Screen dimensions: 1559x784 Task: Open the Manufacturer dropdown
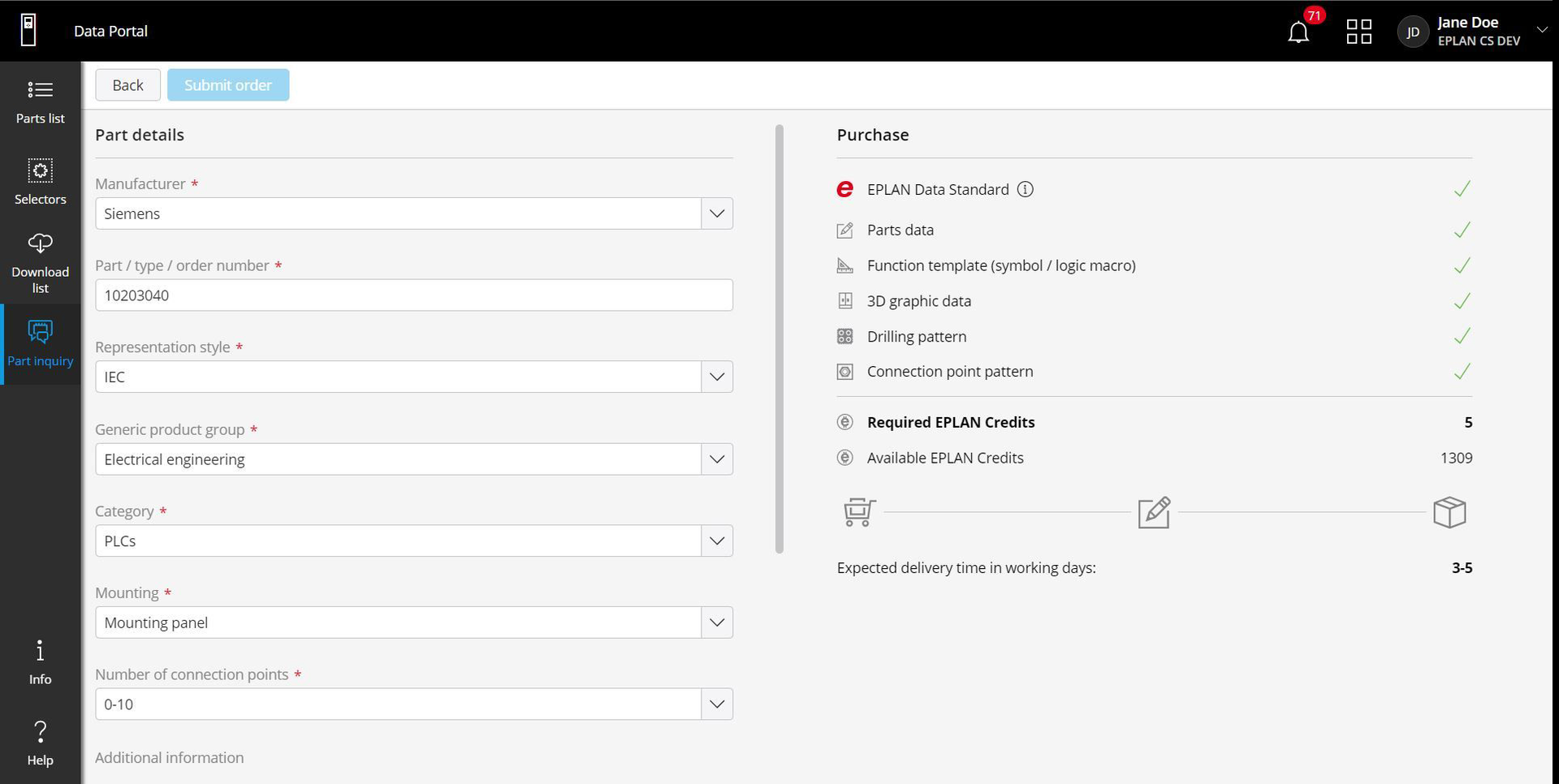[x=715, y=213]
